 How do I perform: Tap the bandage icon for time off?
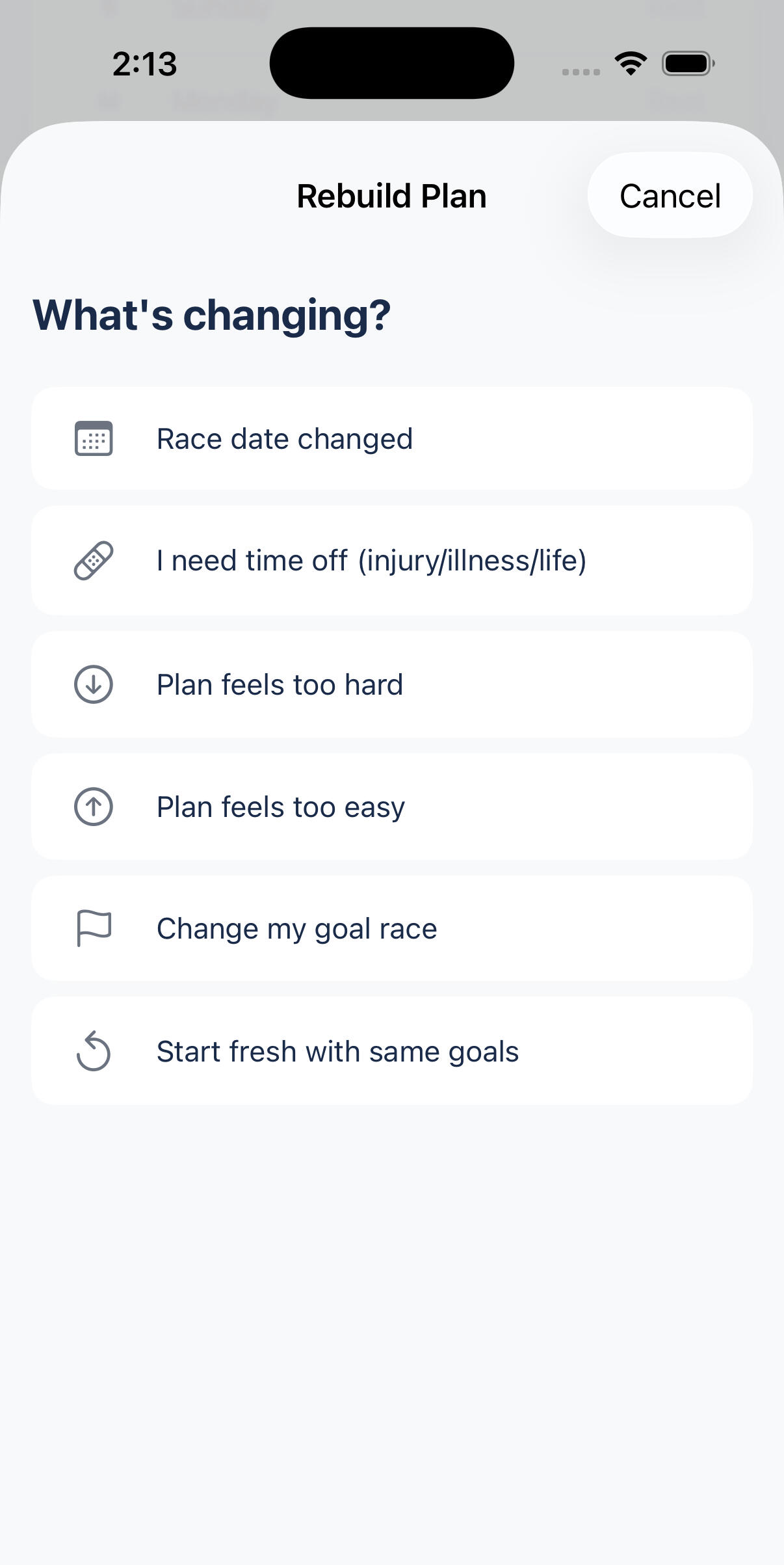coord(94,560)
